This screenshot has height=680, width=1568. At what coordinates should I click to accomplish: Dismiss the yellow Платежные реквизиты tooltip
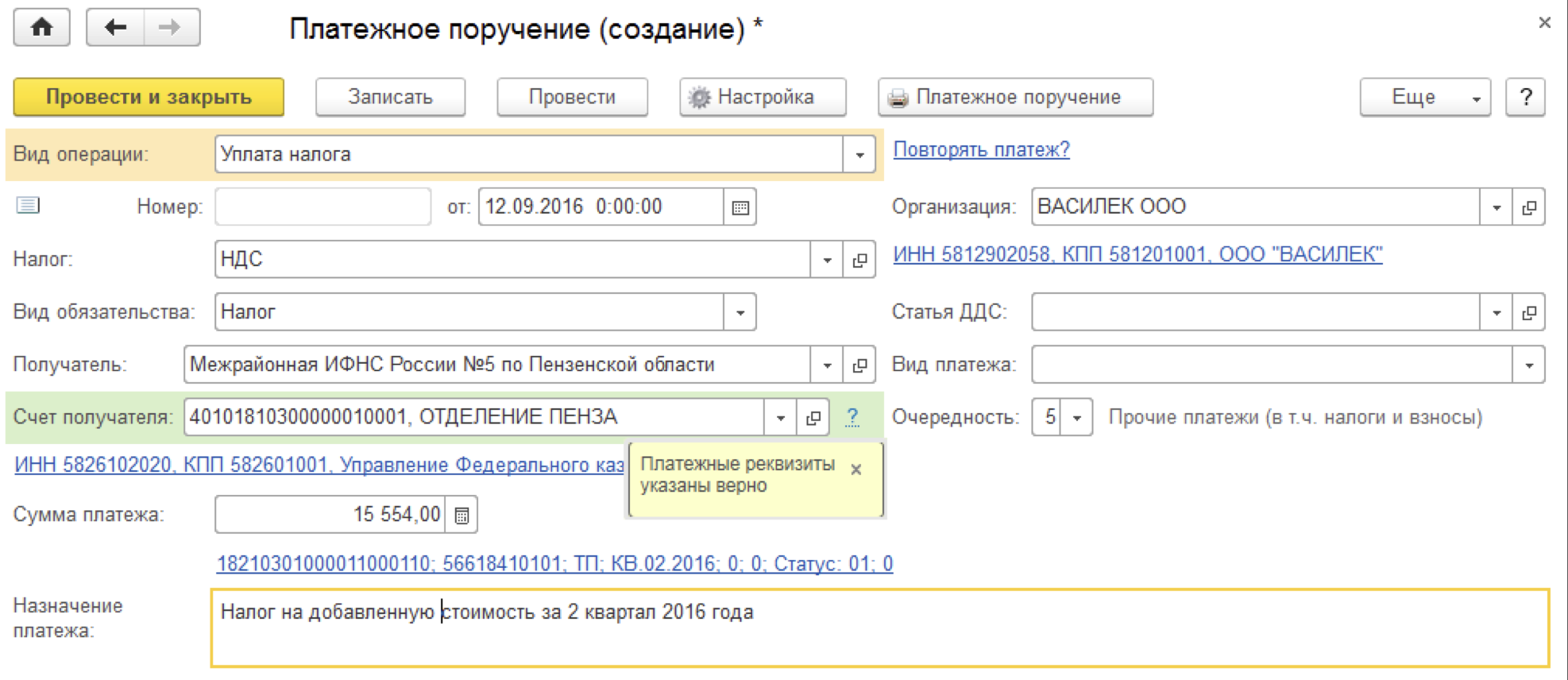pos(855,469)
